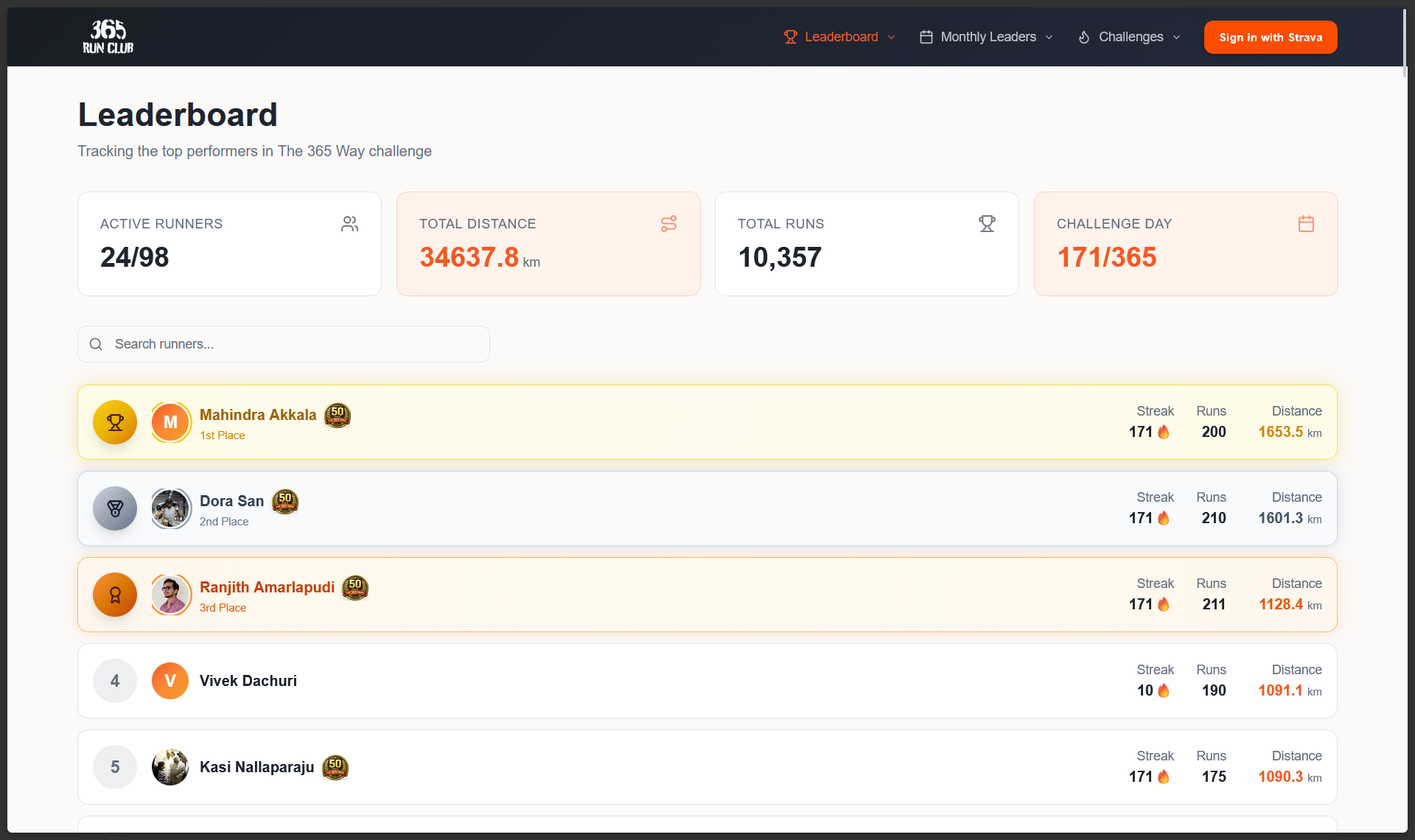1415x840 pixels.
Task: Click the 1st Place label
Action: point(223,435)
